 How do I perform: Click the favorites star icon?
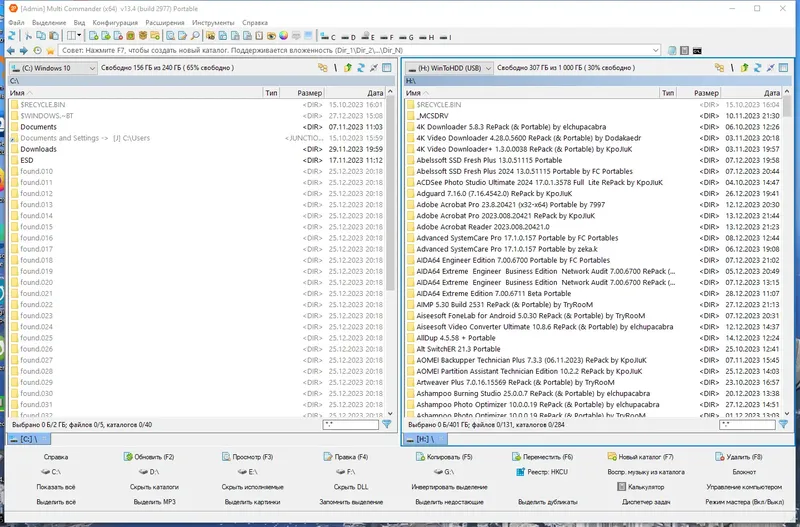pos(50,51)
